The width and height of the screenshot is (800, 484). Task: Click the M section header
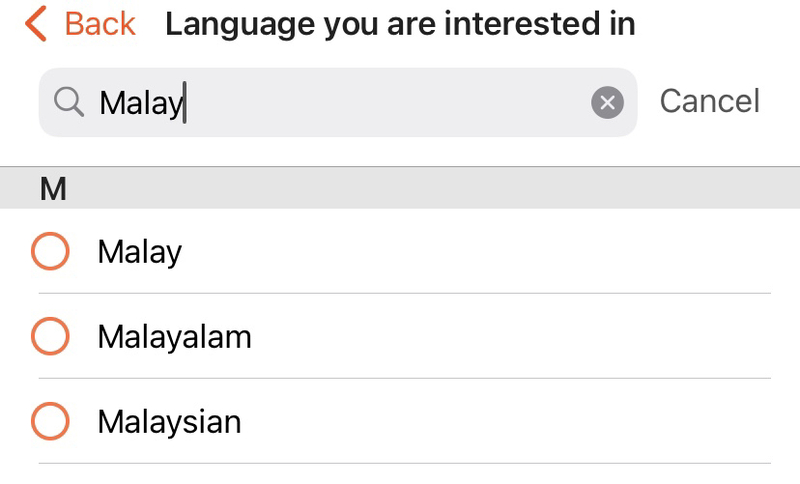pos(400,188)
